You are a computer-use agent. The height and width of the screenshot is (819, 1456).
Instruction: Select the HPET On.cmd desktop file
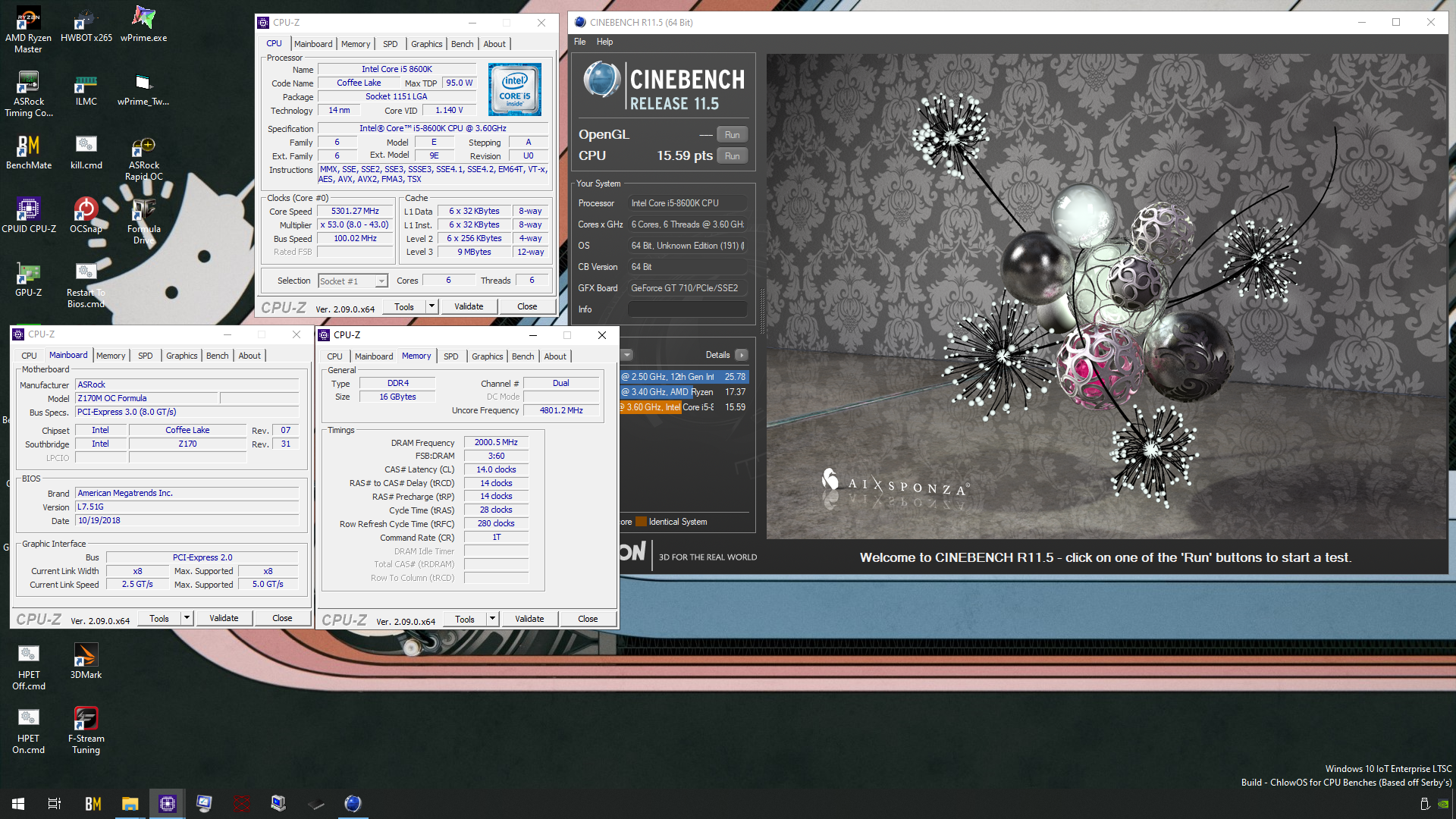pos(28,730)
